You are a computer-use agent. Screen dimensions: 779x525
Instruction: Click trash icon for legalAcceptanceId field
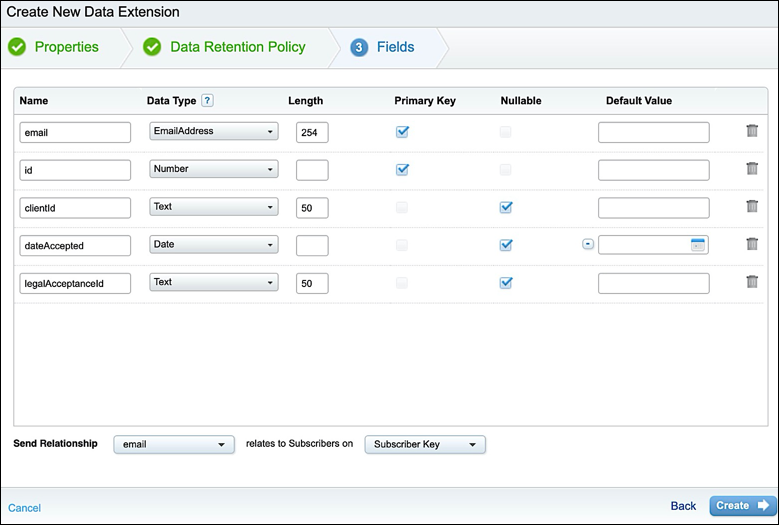[751, 282]
